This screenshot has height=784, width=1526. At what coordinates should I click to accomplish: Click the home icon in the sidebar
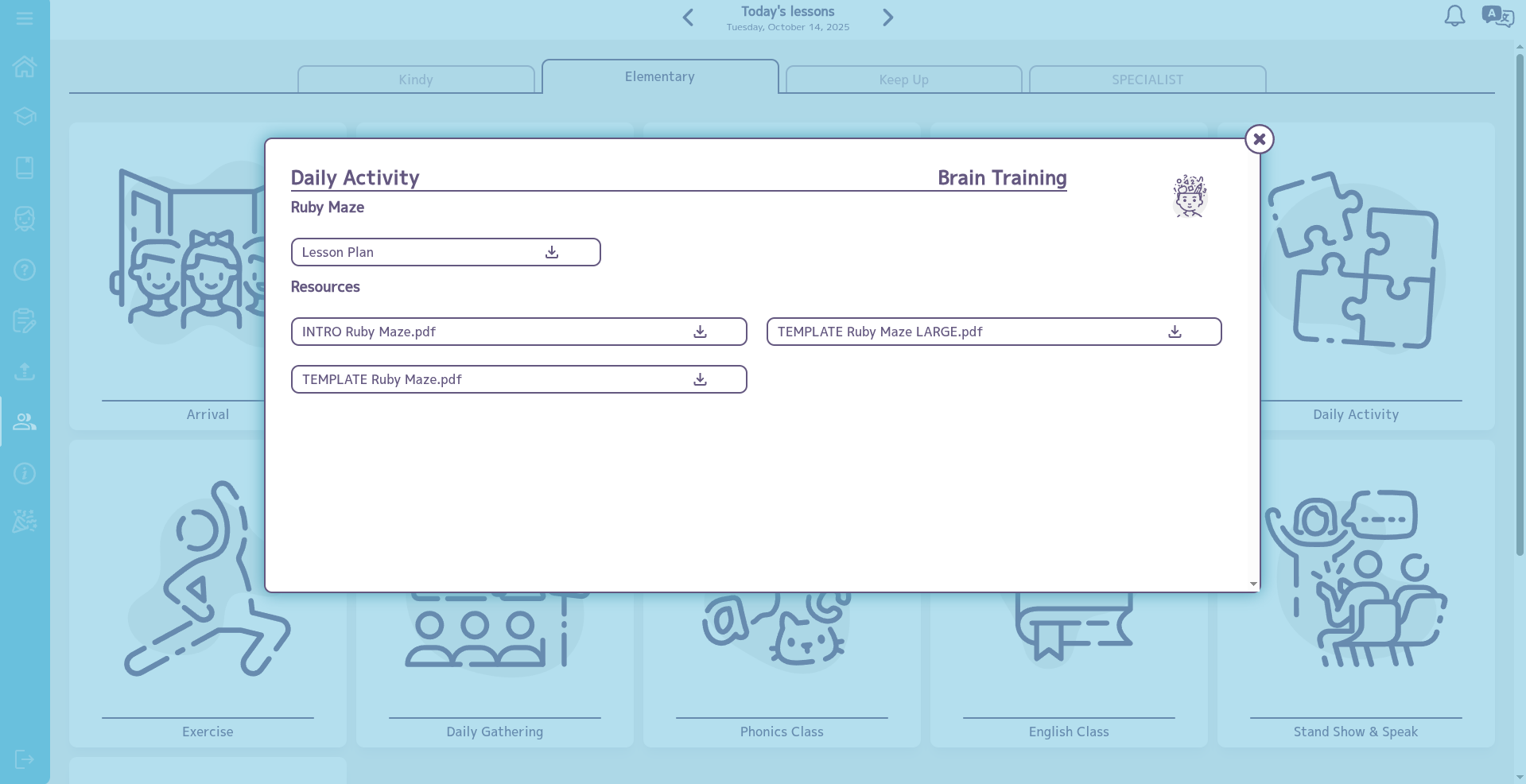click(25, 67)
